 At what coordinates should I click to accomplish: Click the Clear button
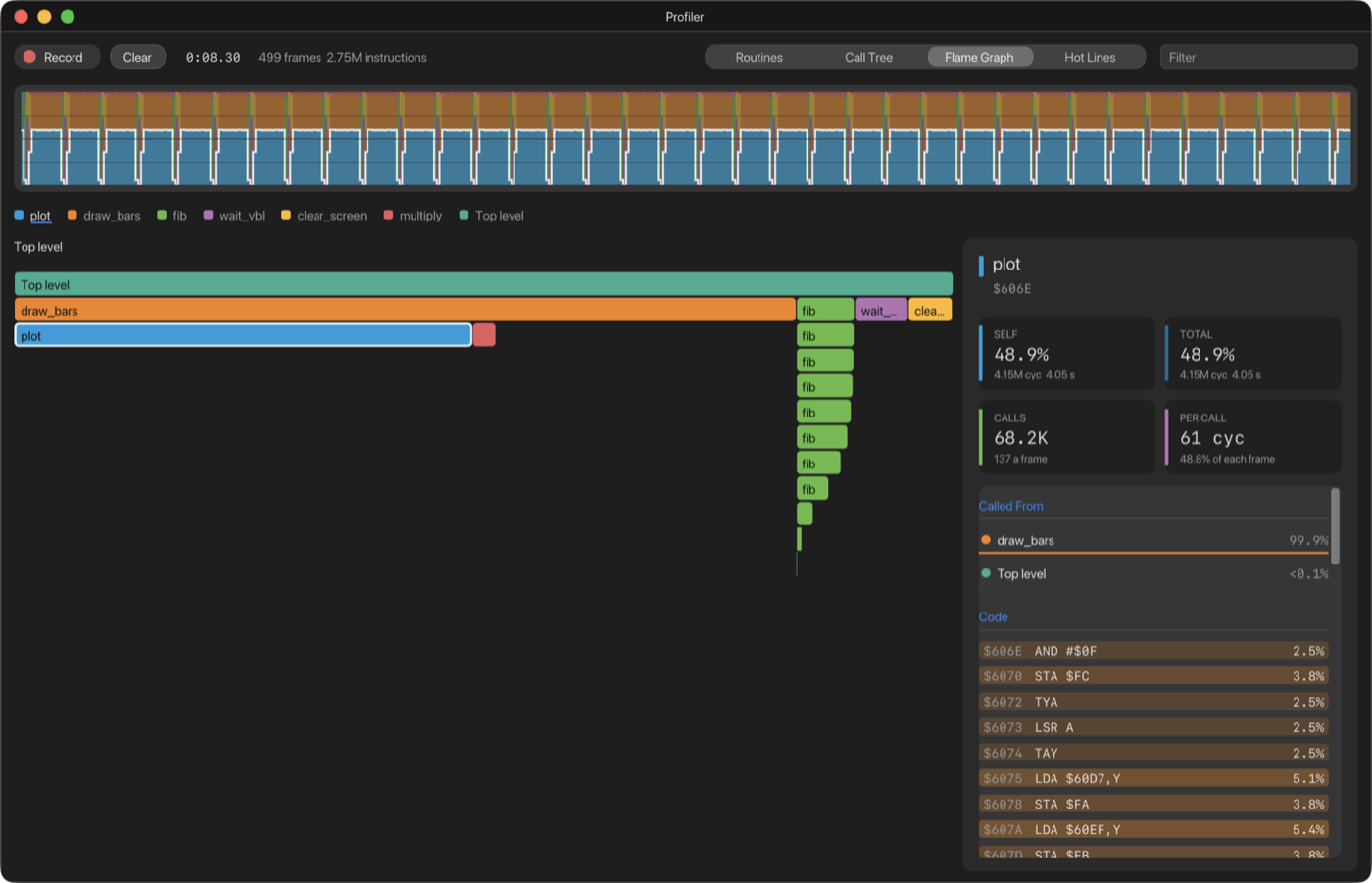point(137,57)
